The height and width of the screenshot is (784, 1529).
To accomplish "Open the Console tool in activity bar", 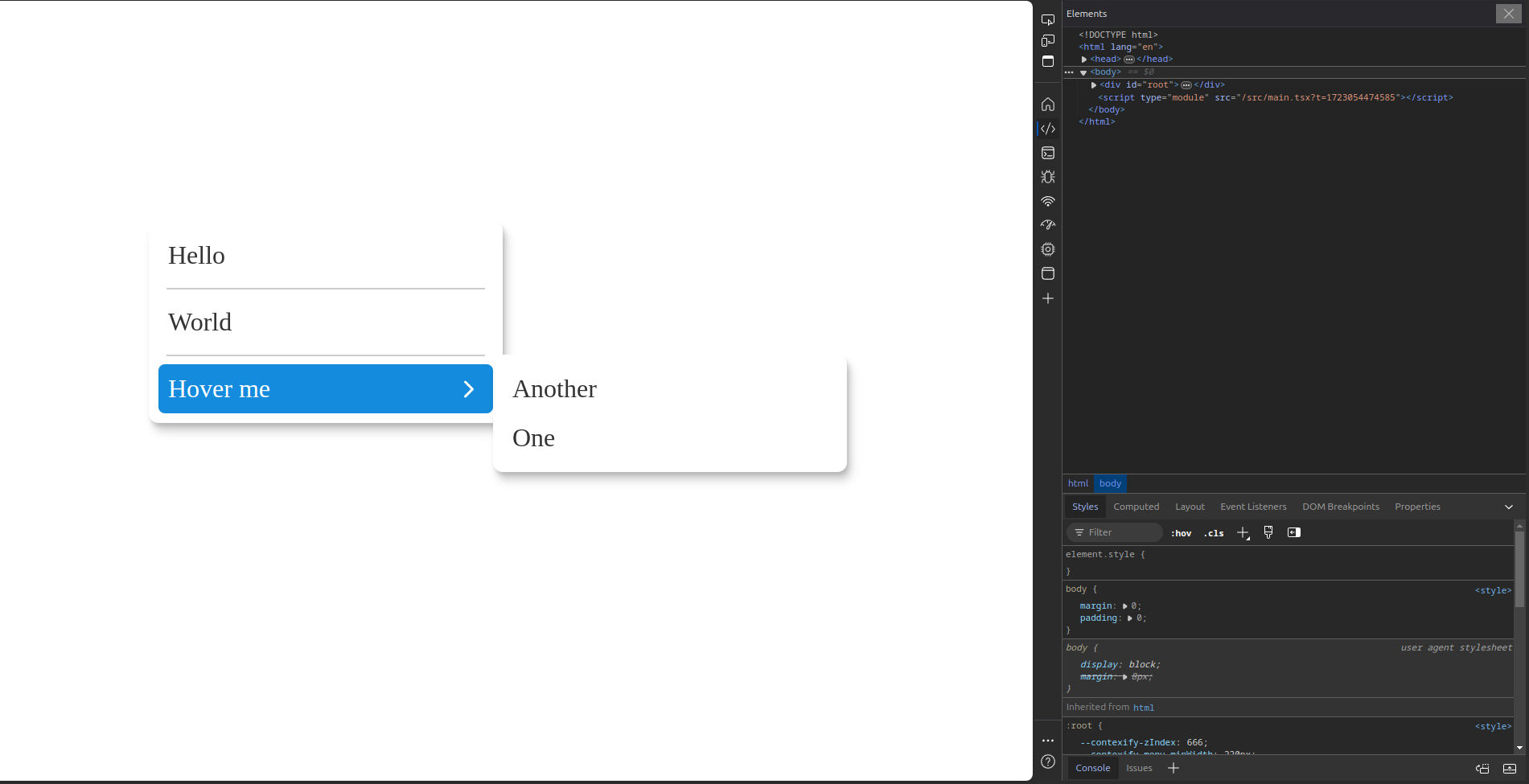I will point(1047,153).
